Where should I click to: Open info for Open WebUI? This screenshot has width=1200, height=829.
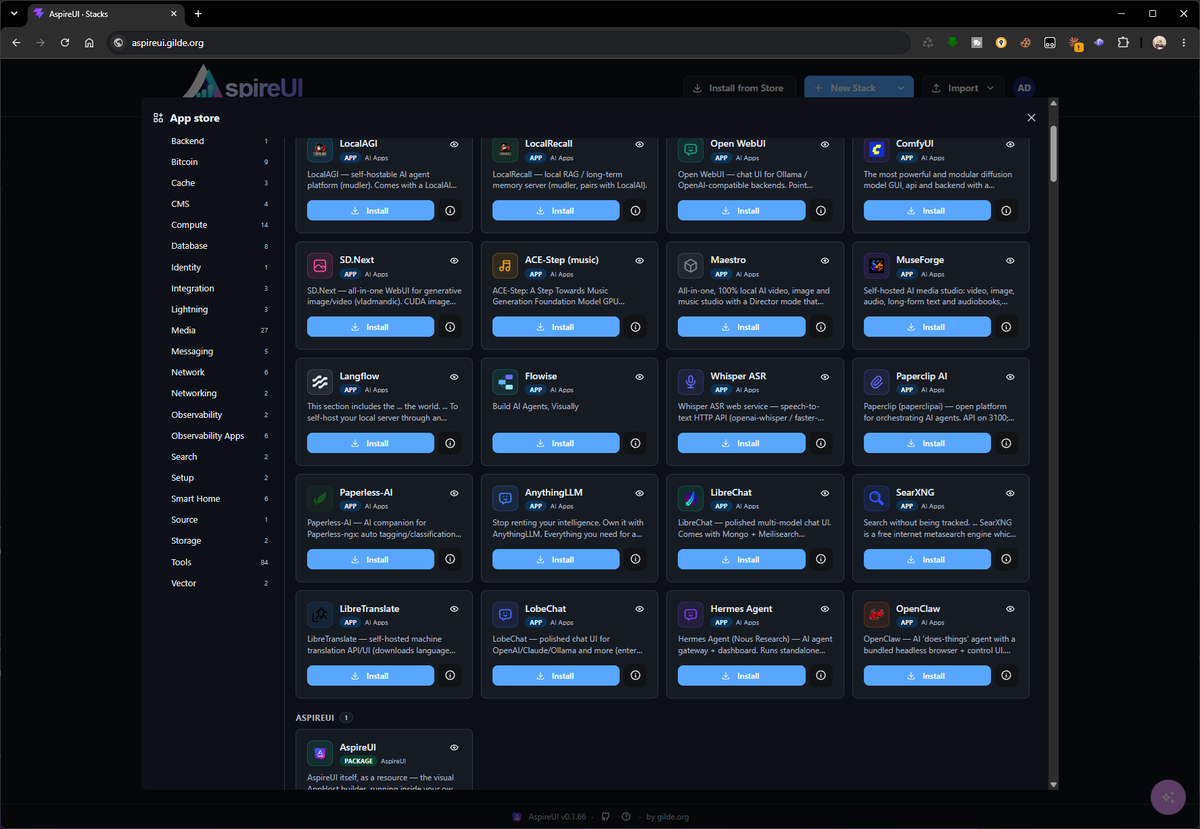tap(821, 211)
